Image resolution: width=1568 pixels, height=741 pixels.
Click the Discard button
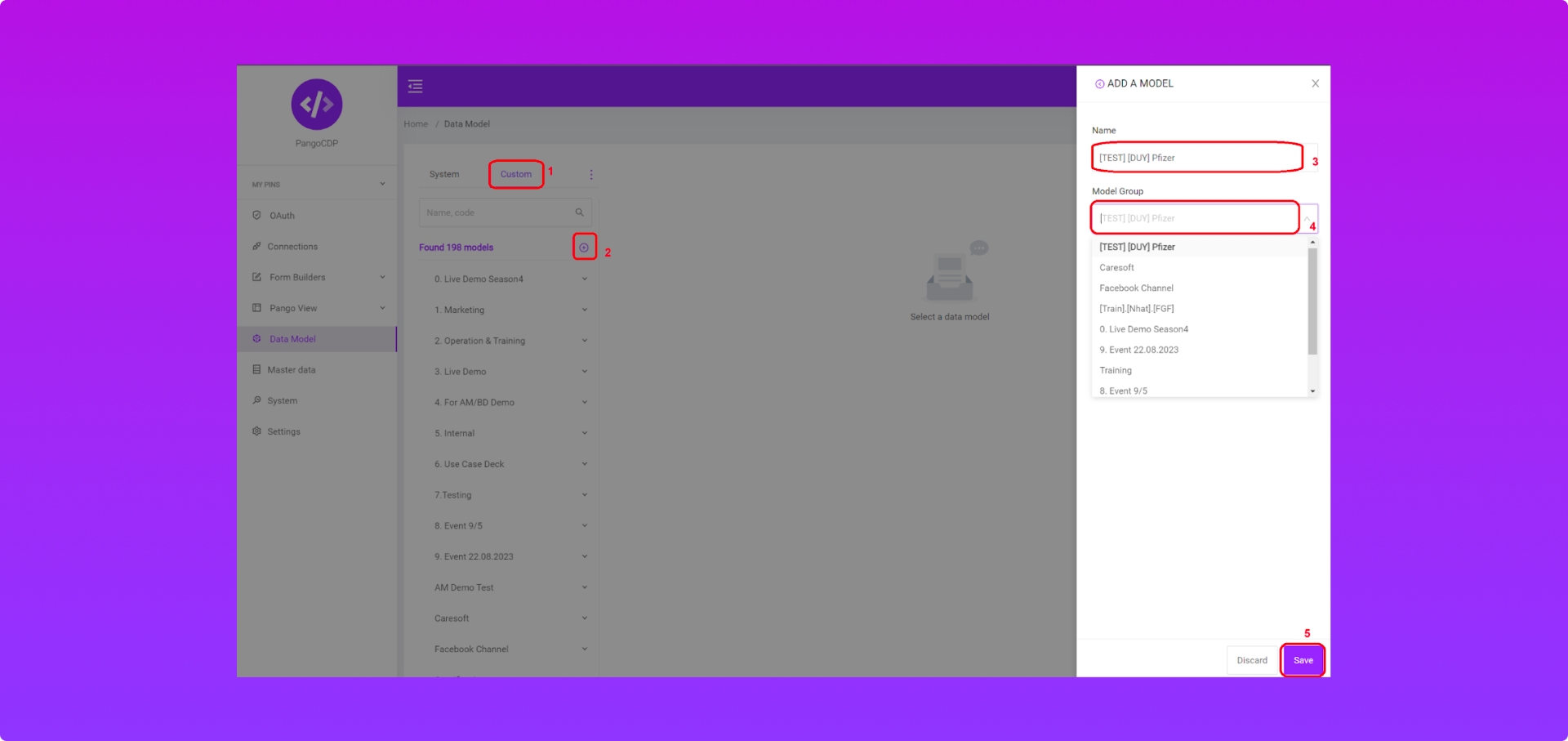[1251, 660]
